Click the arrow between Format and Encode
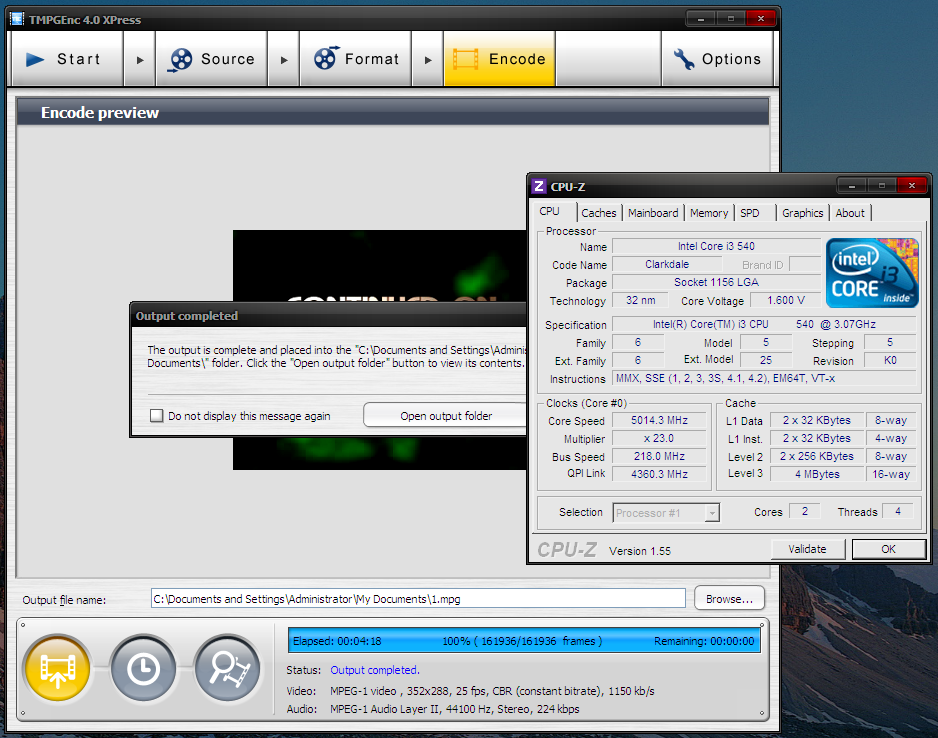938x738 pixels. tap(428, 59)
